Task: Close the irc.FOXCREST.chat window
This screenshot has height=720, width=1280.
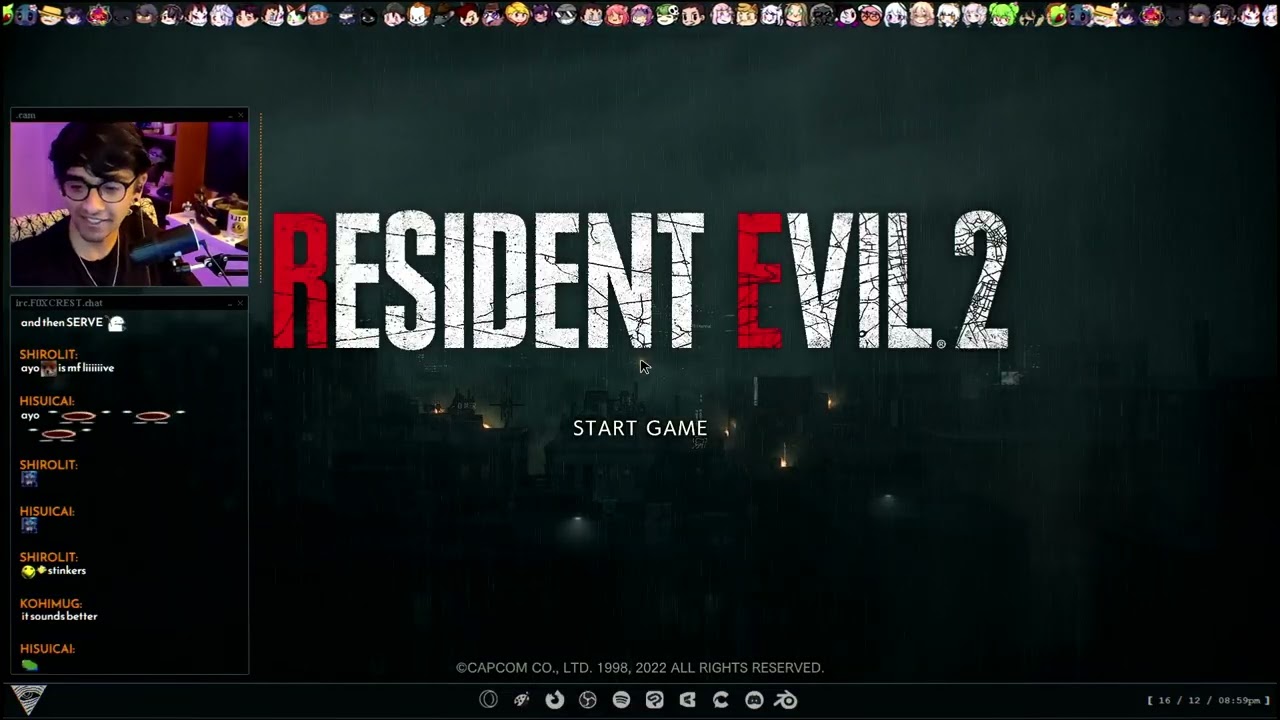Action: (x=241, y=302)
